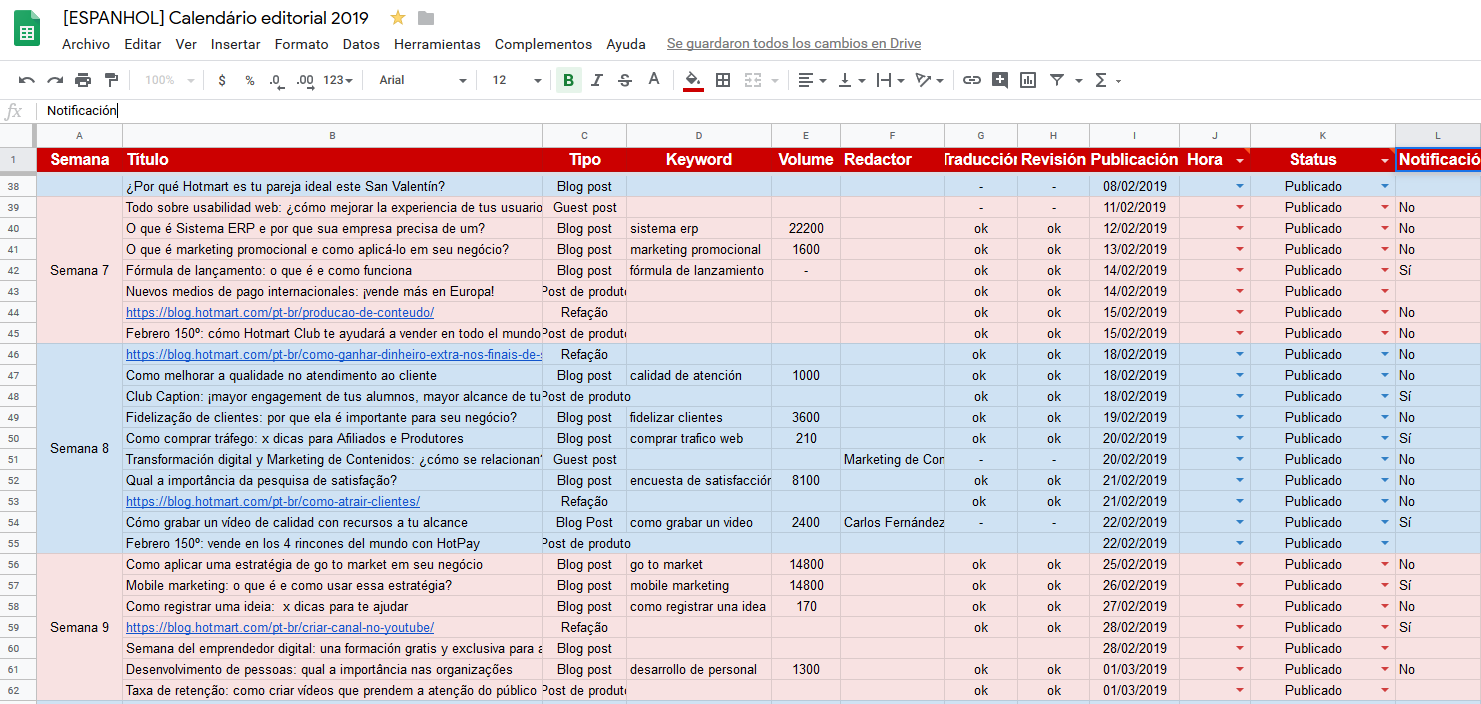Open filter views dropdown arrow
The width and height of the screenshot is (1481, 704).
click(1079, 80)
